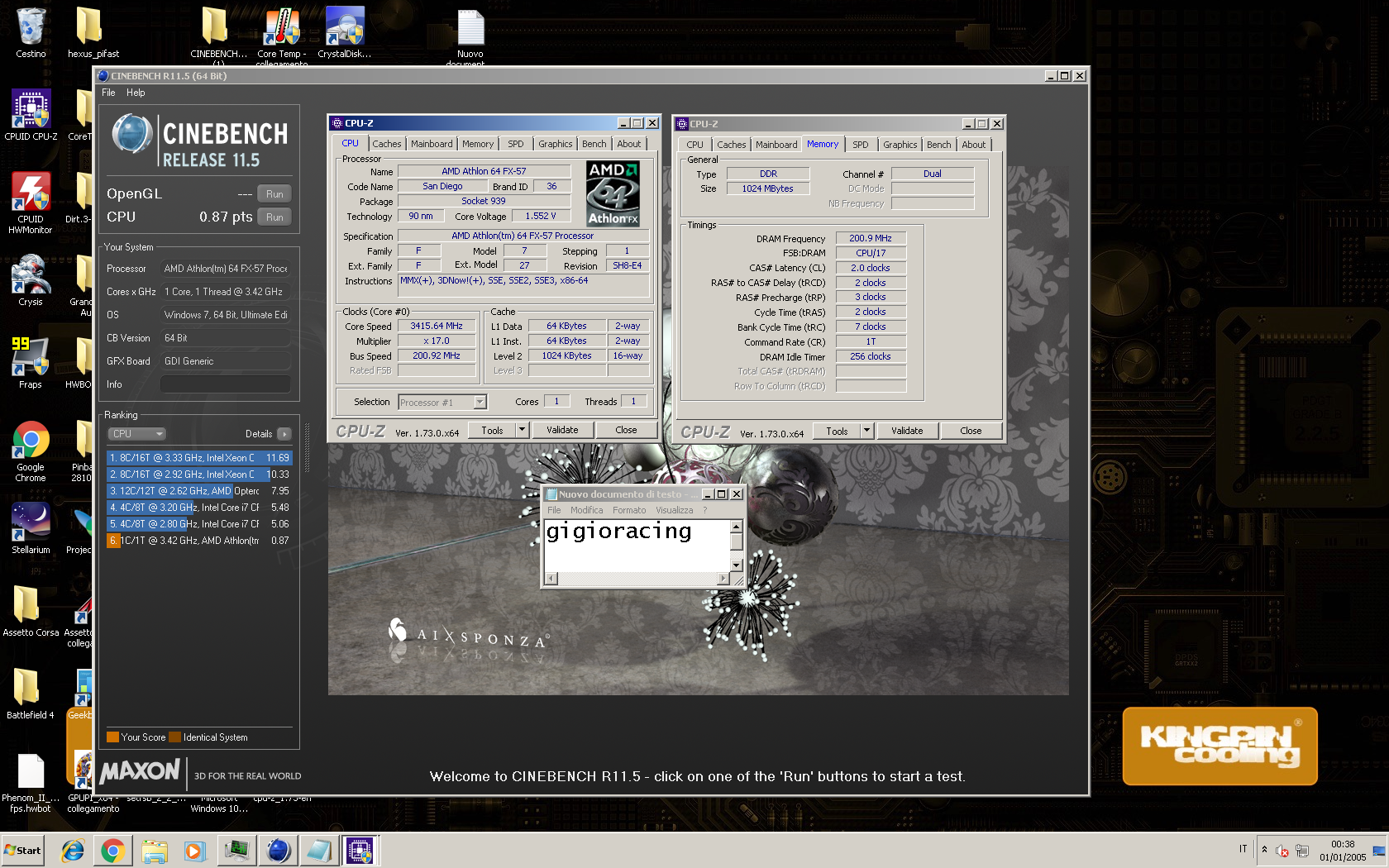Open the hexus_pifast folder on desktop
The image size is (1389, 868).
[93, 33]
